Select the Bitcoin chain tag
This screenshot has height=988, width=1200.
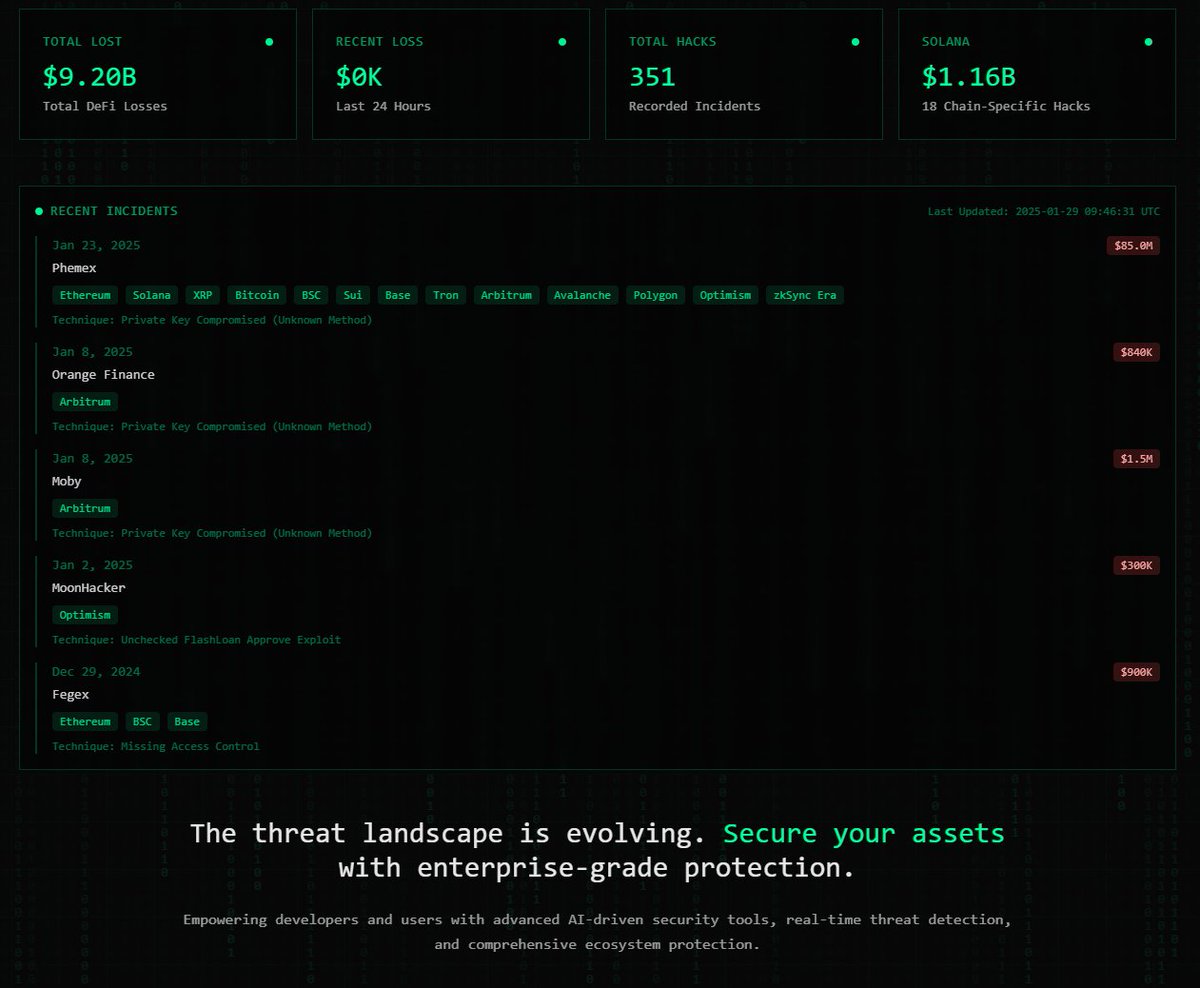(257, 295)
